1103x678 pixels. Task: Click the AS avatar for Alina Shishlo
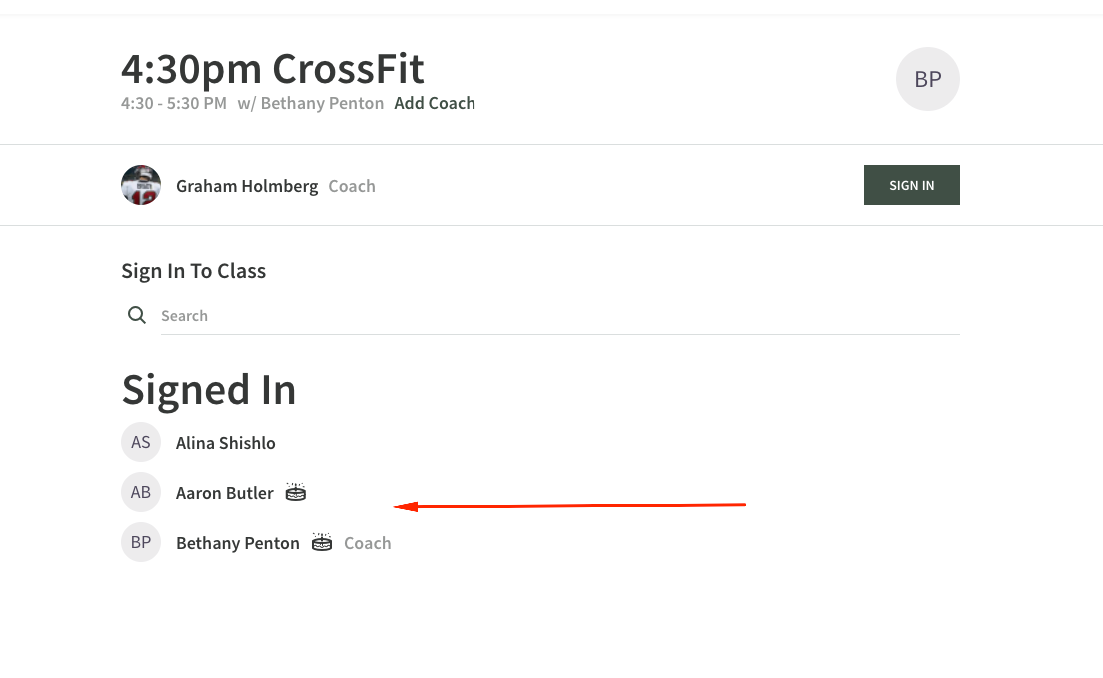tap(141, 442)
